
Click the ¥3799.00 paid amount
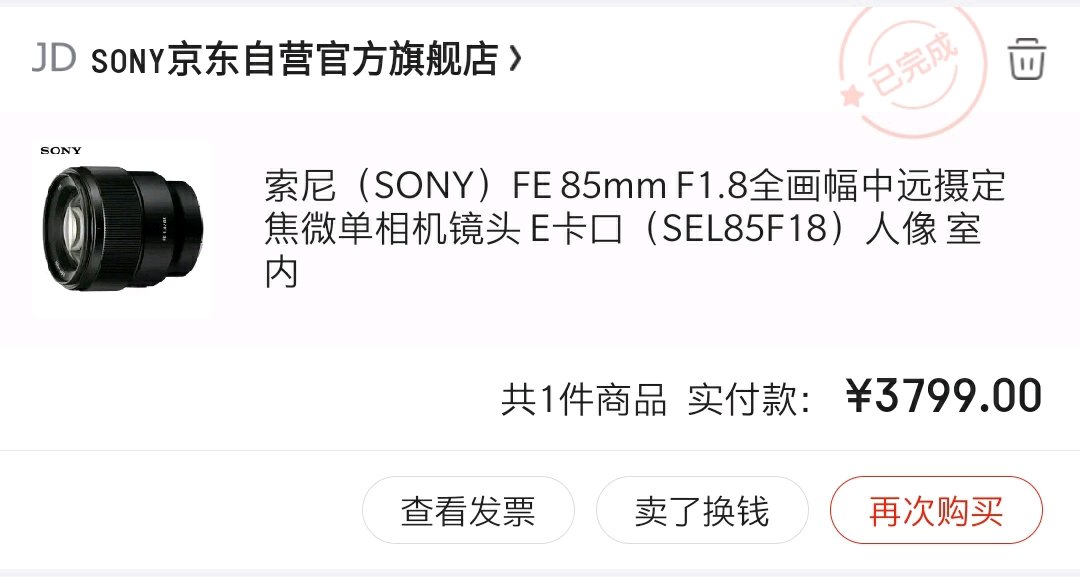tap(943, 397)
